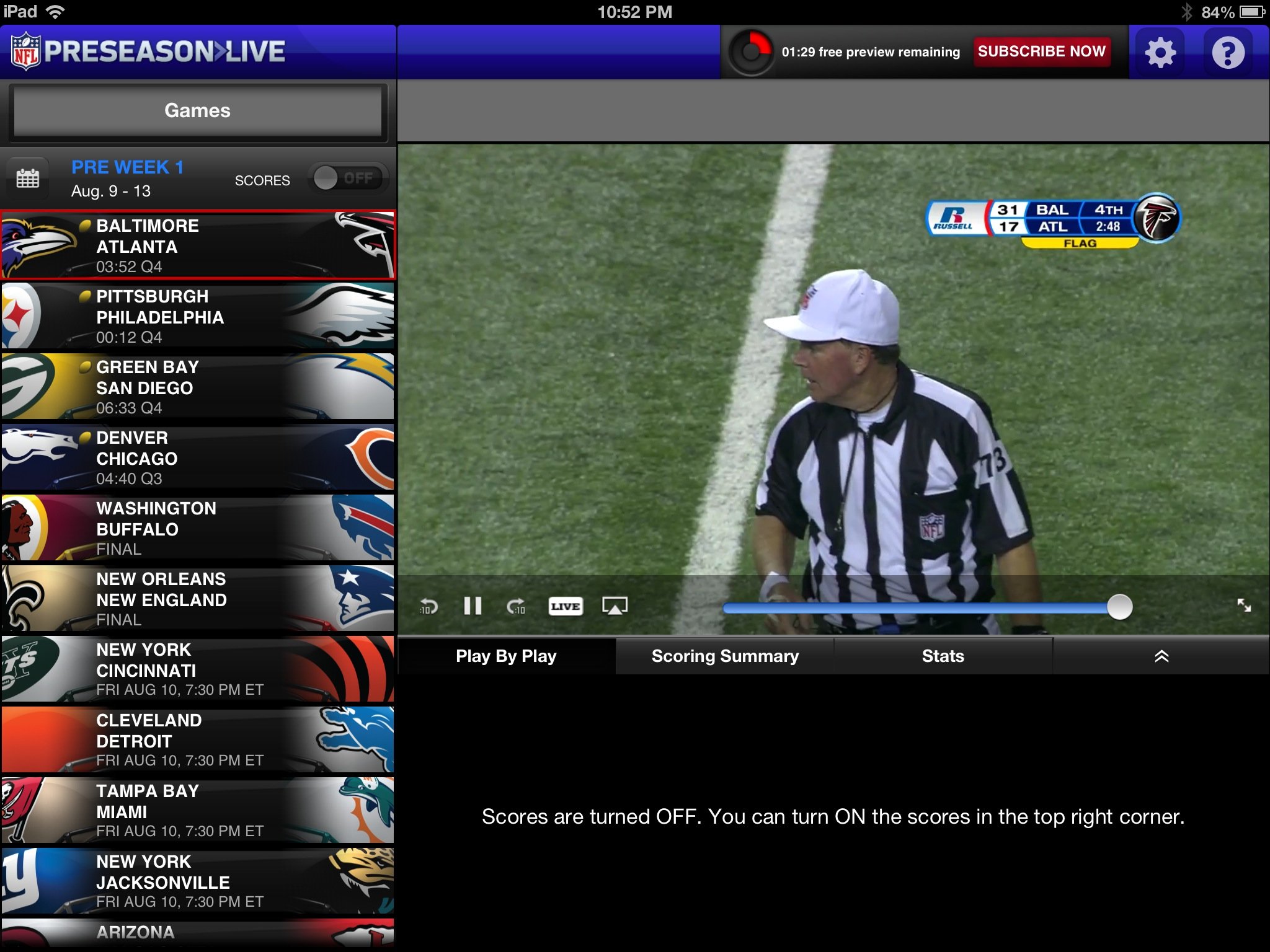1270x952 pixels.
Task: Switch to Play By Play tab
Action: [x=506, y=656]
